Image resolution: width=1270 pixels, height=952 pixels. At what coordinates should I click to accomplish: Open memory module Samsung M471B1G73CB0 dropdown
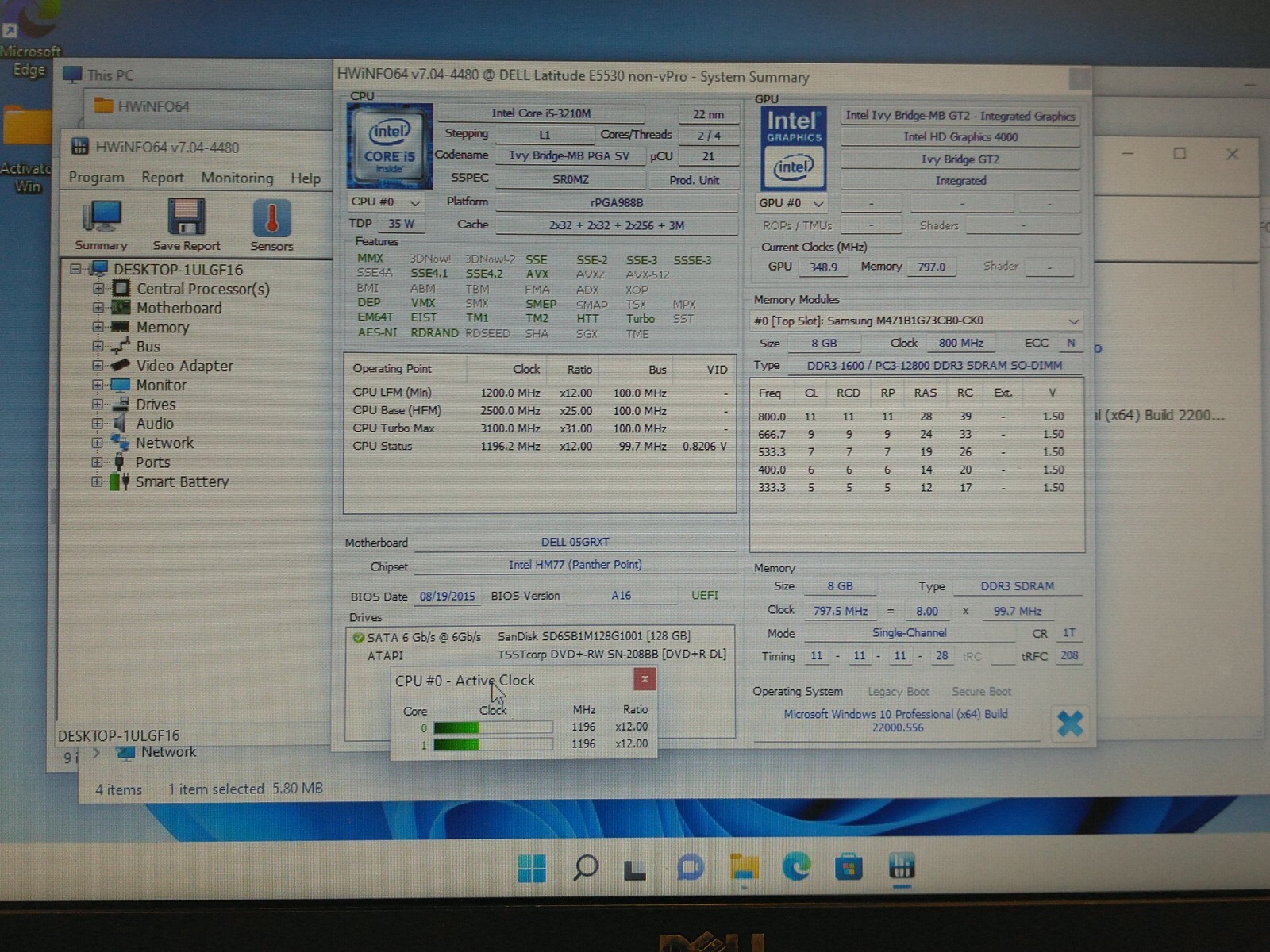(x=916, y=321)
